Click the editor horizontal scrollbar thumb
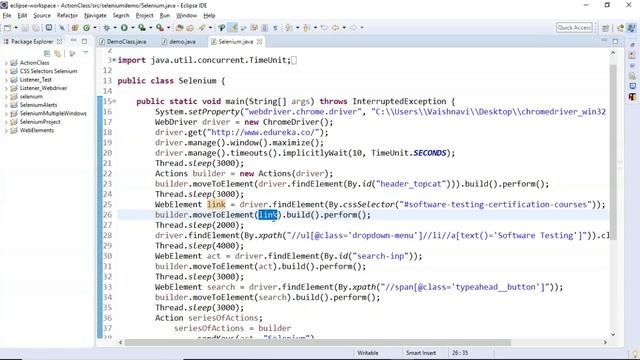Viewport: 640px width, 360px height. pyautogui.click(x=318, y=342)
